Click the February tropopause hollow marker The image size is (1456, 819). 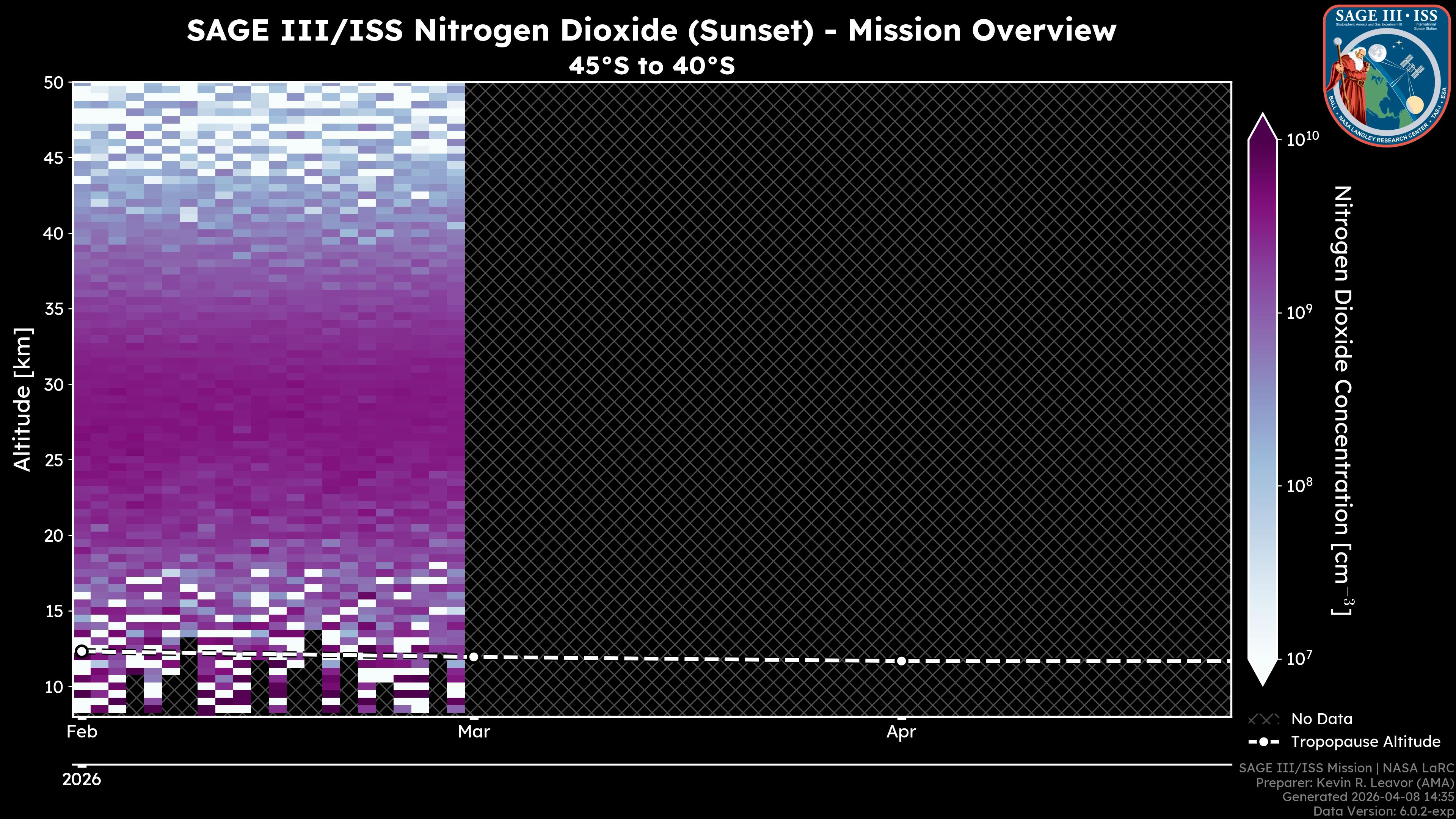click(x=82, y=651)
